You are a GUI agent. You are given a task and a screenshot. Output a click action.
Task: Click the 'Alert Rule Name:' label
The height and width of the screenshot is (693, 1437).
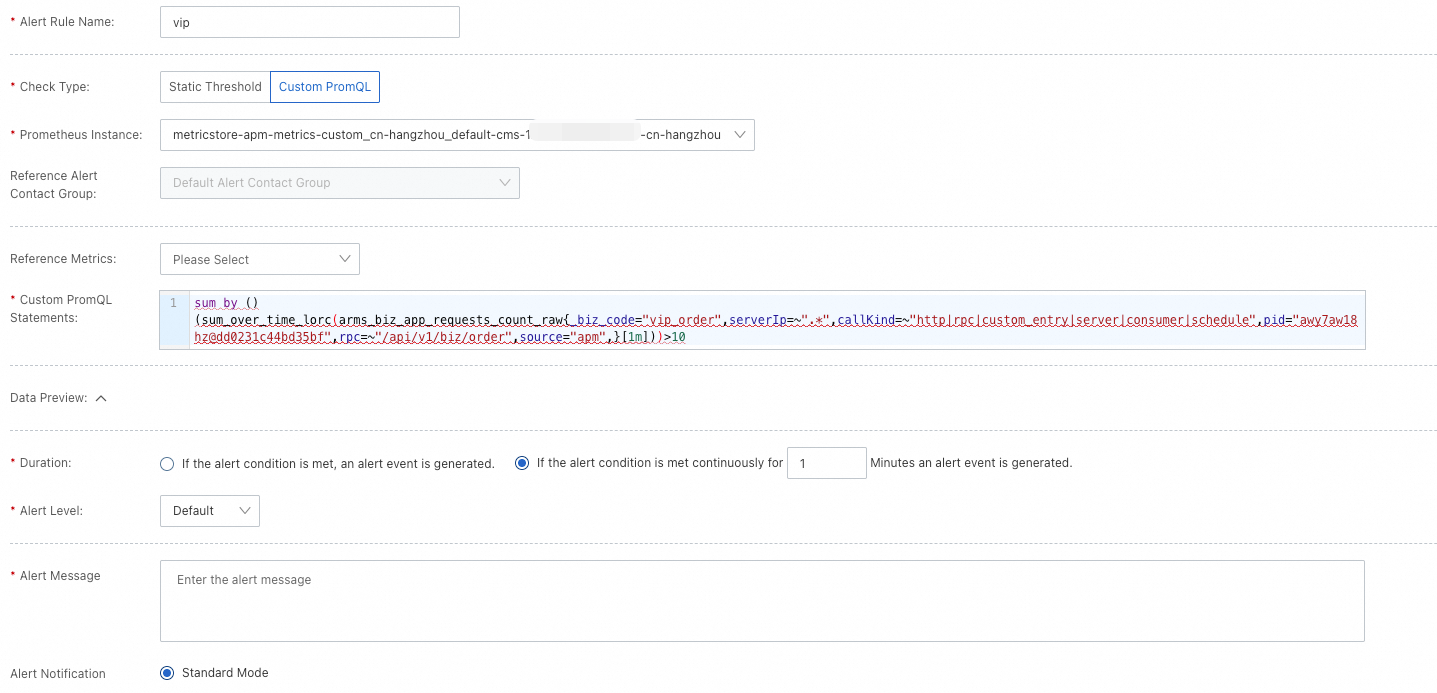coord(67,22)
